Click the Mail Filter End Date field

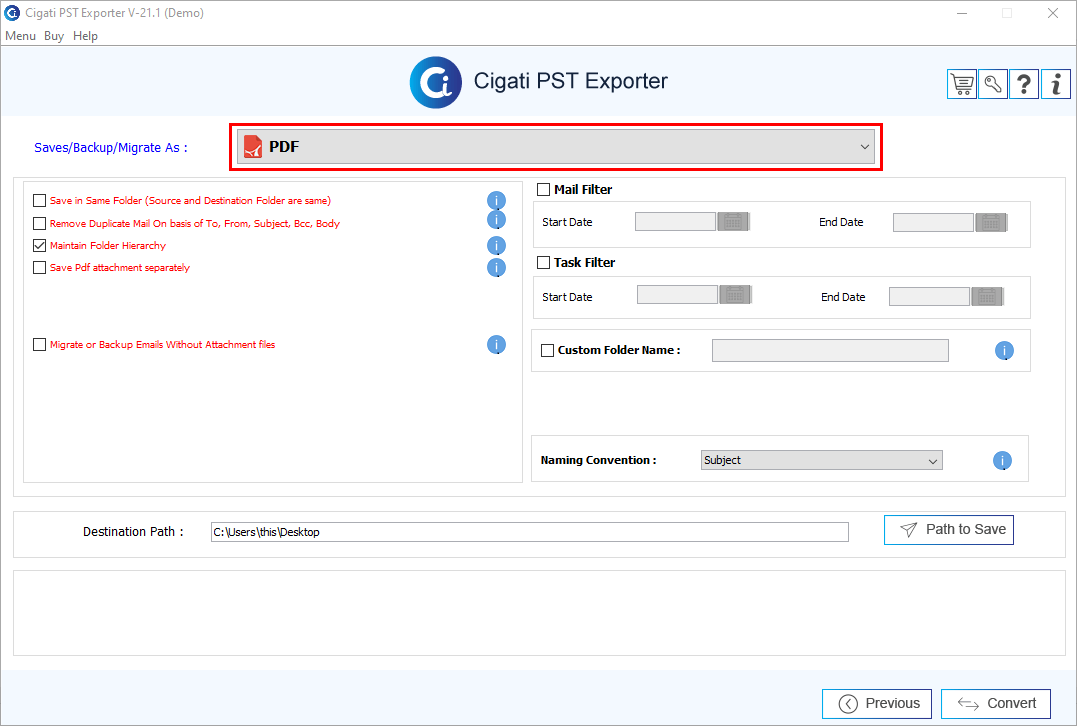click(933, 223)
